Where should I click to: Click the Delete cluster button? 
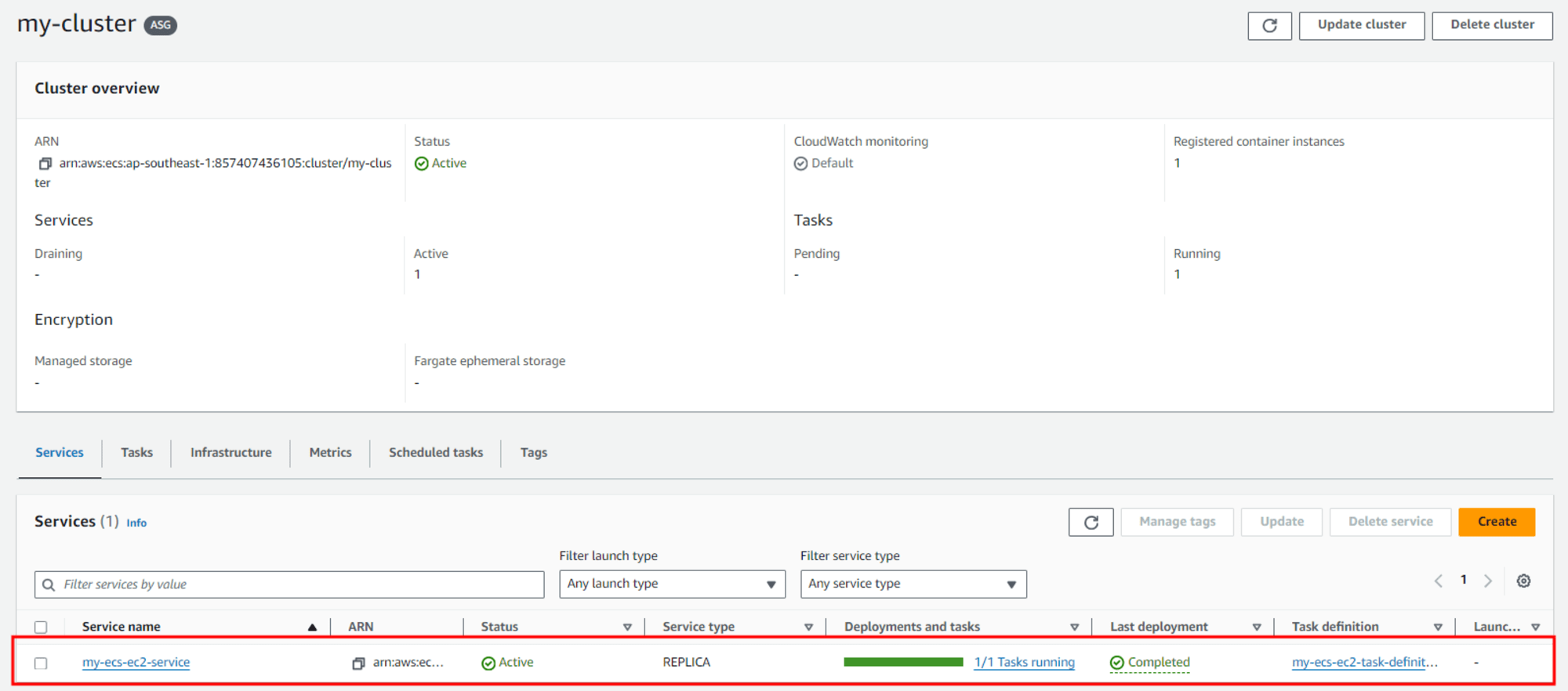click(1492, 25)
